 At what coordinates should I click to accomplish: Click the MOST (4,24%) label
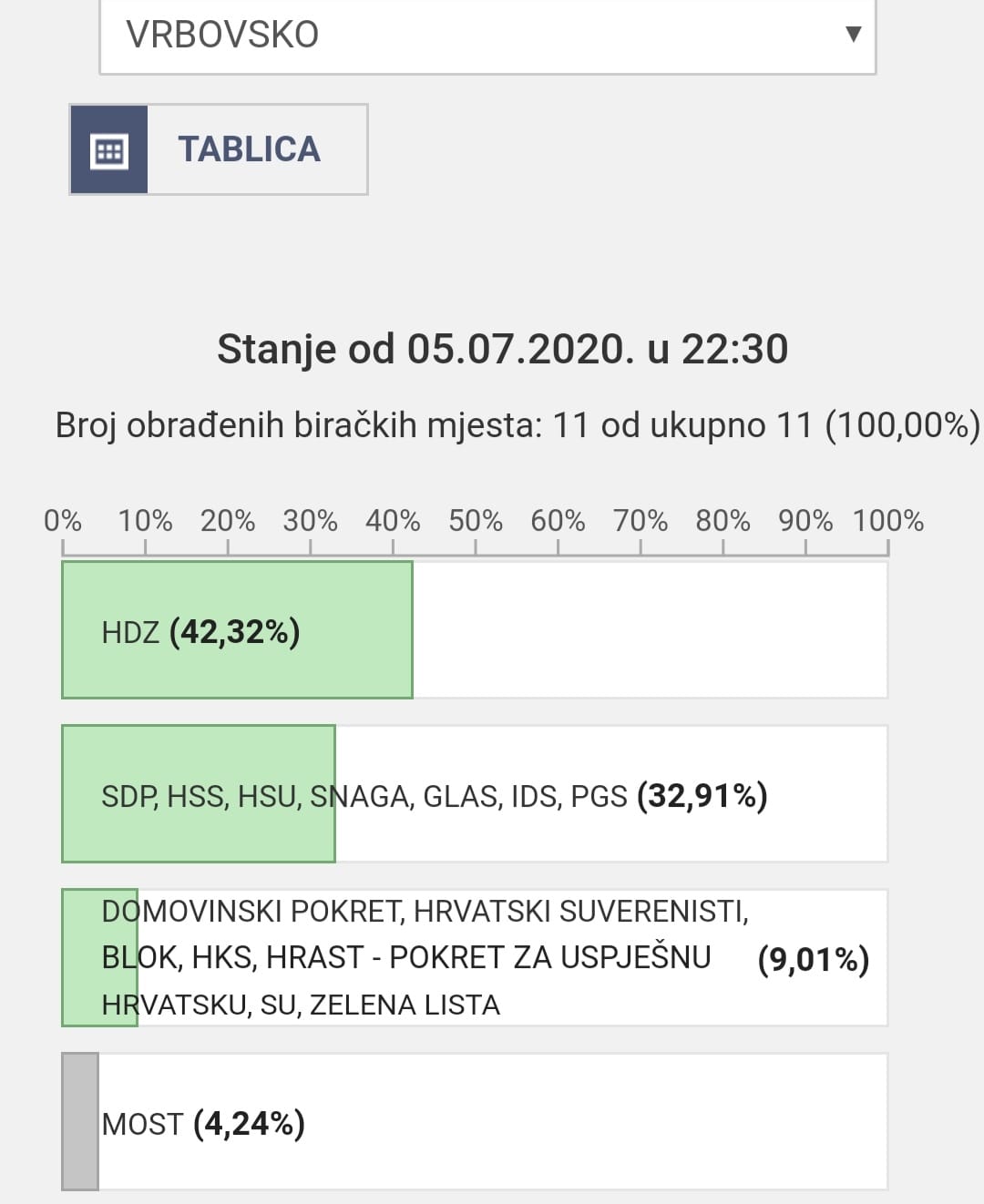point(203,1124)
